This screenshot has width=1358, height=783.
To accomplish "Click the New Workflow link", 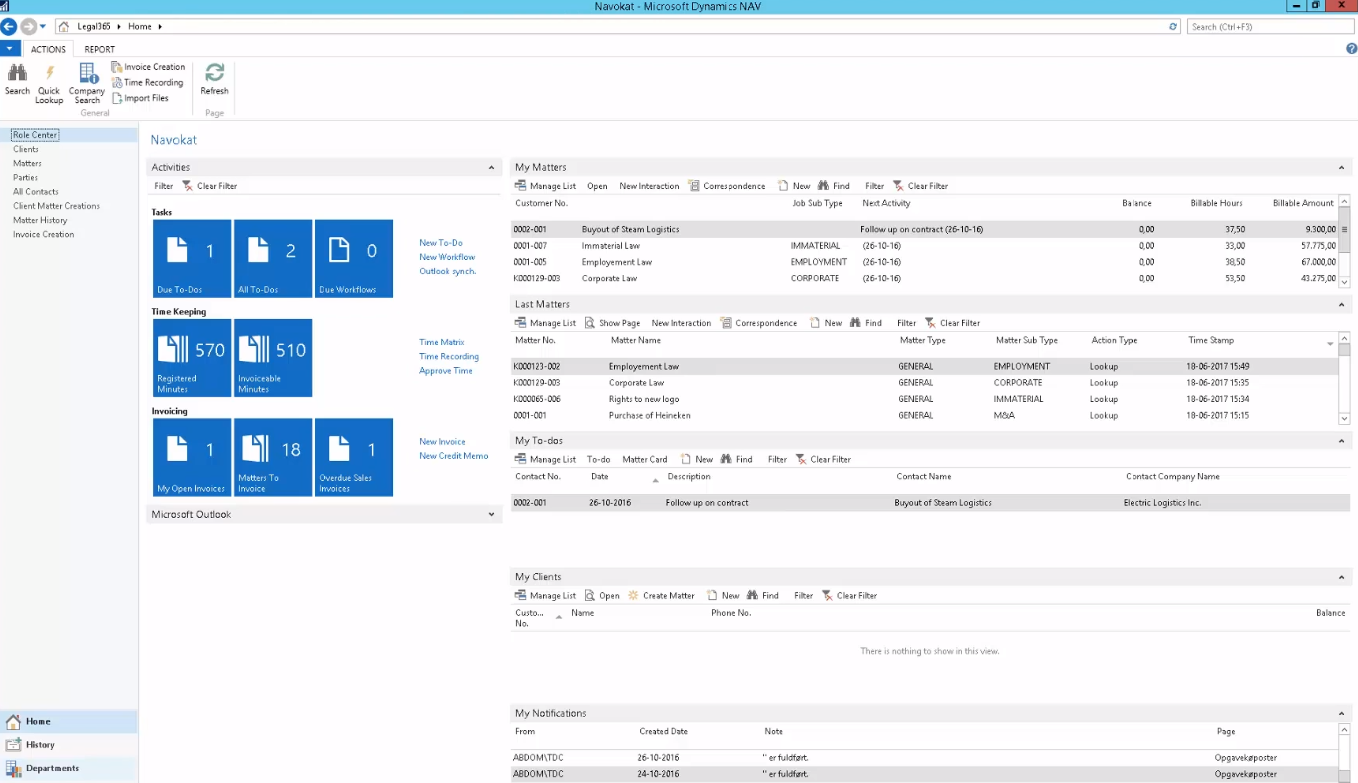I will [x=446, y=257].
